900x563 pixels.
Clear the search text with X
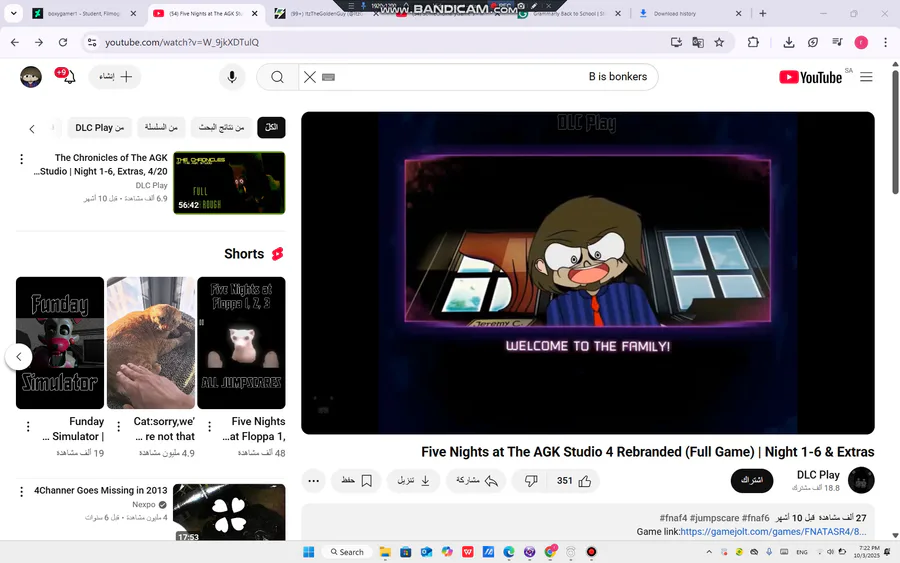point(309,77)
